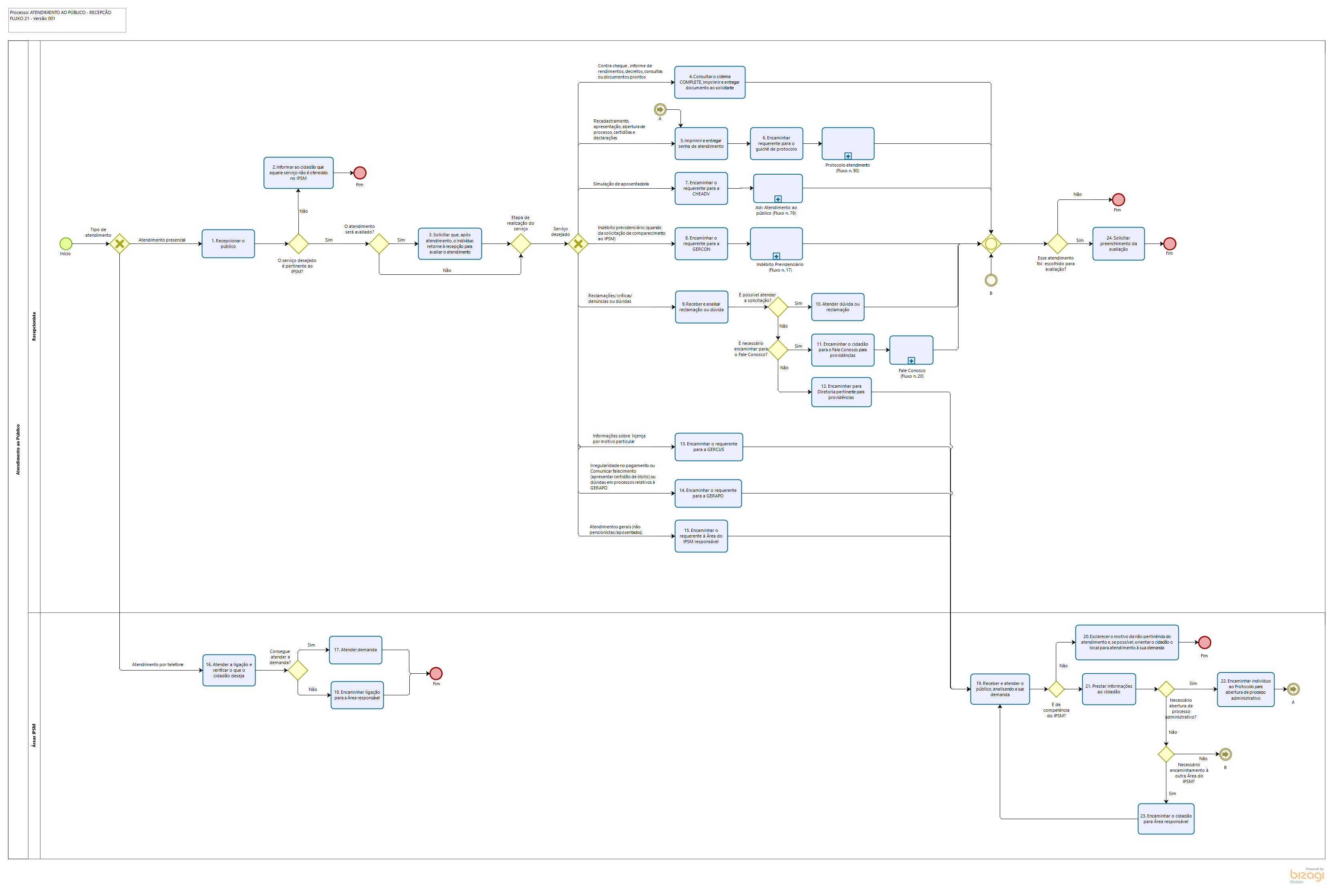
Task: Click the Bizagi Modeler logo
Action: point(1307,876)
